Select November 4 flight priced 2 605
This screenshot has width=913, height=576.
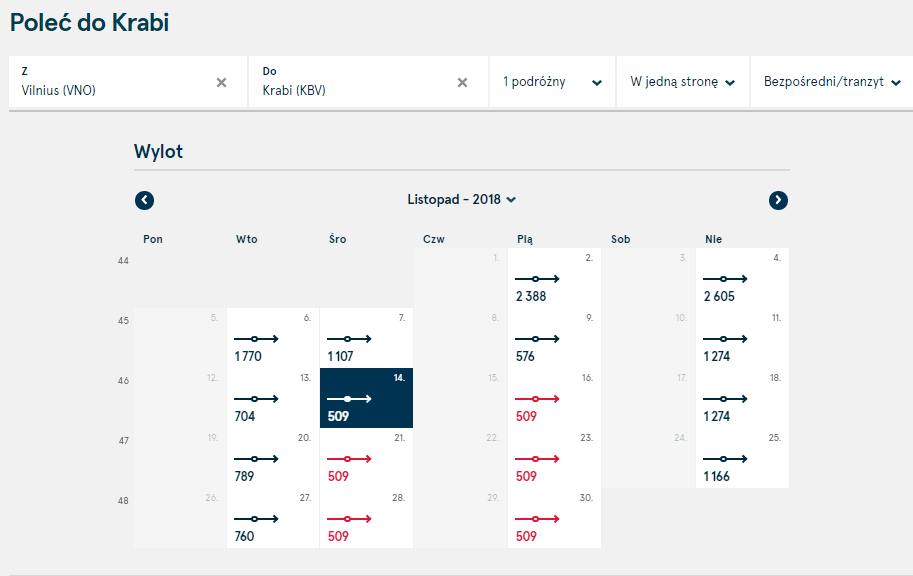pos(742,278)
